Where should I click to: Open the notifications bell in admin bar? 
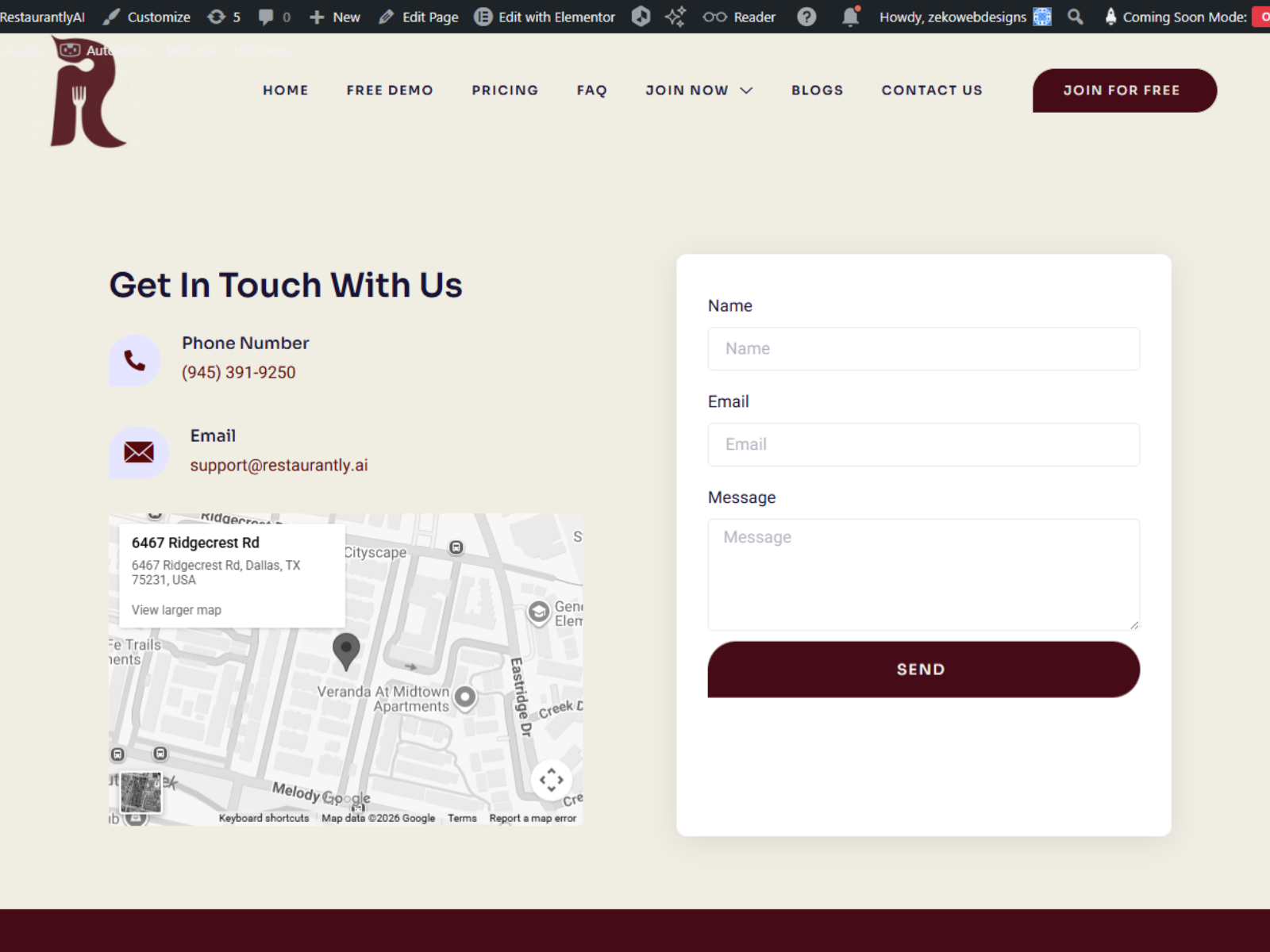point(850,17)
